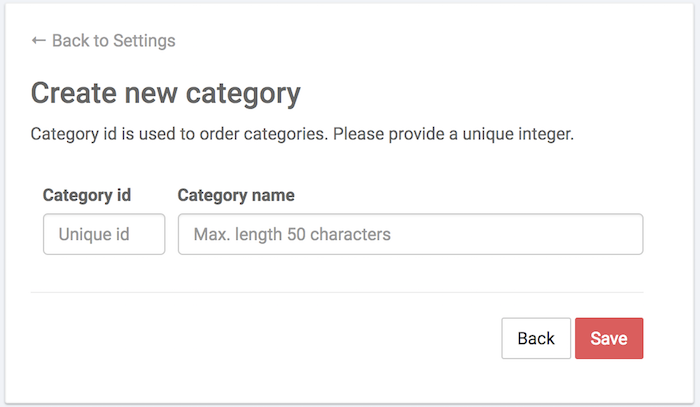Image resolution: width=700 pixels, height=407 pixels.
Task: Click the Category name field label
Action: [236, 195]
